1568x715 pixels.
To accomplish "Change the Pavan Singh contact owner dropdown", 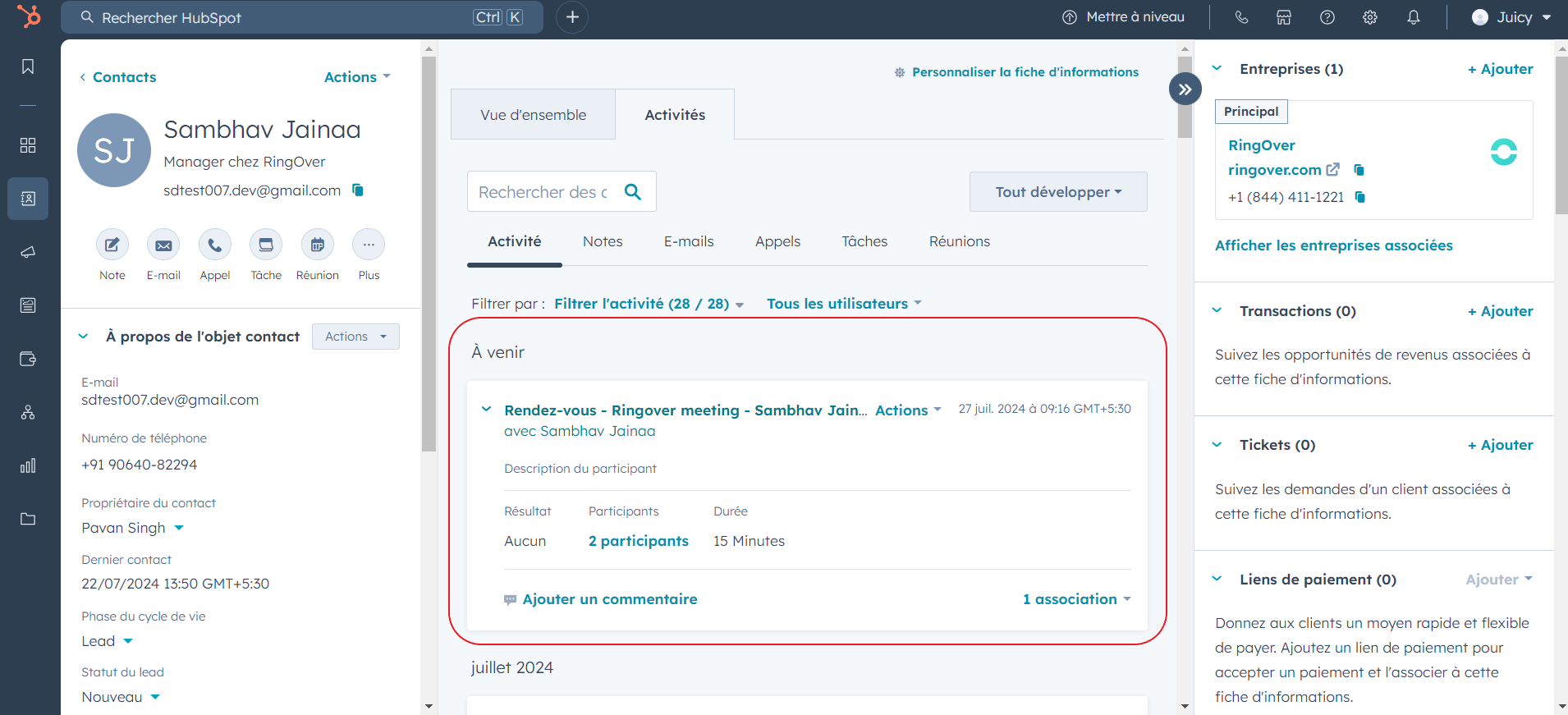I will (132, 528).
